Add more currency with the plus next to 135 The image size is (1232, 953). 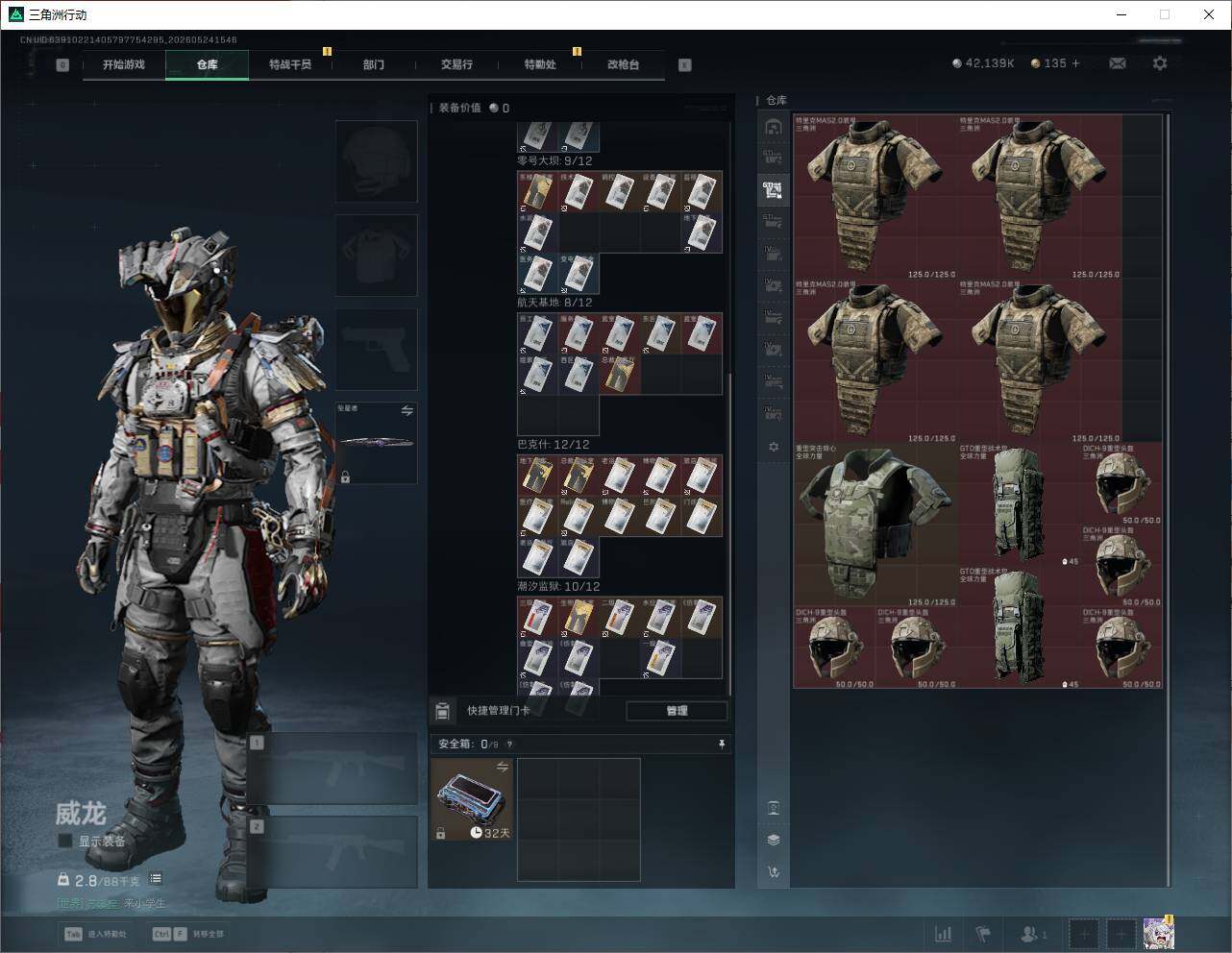(x=1075, y=63)
